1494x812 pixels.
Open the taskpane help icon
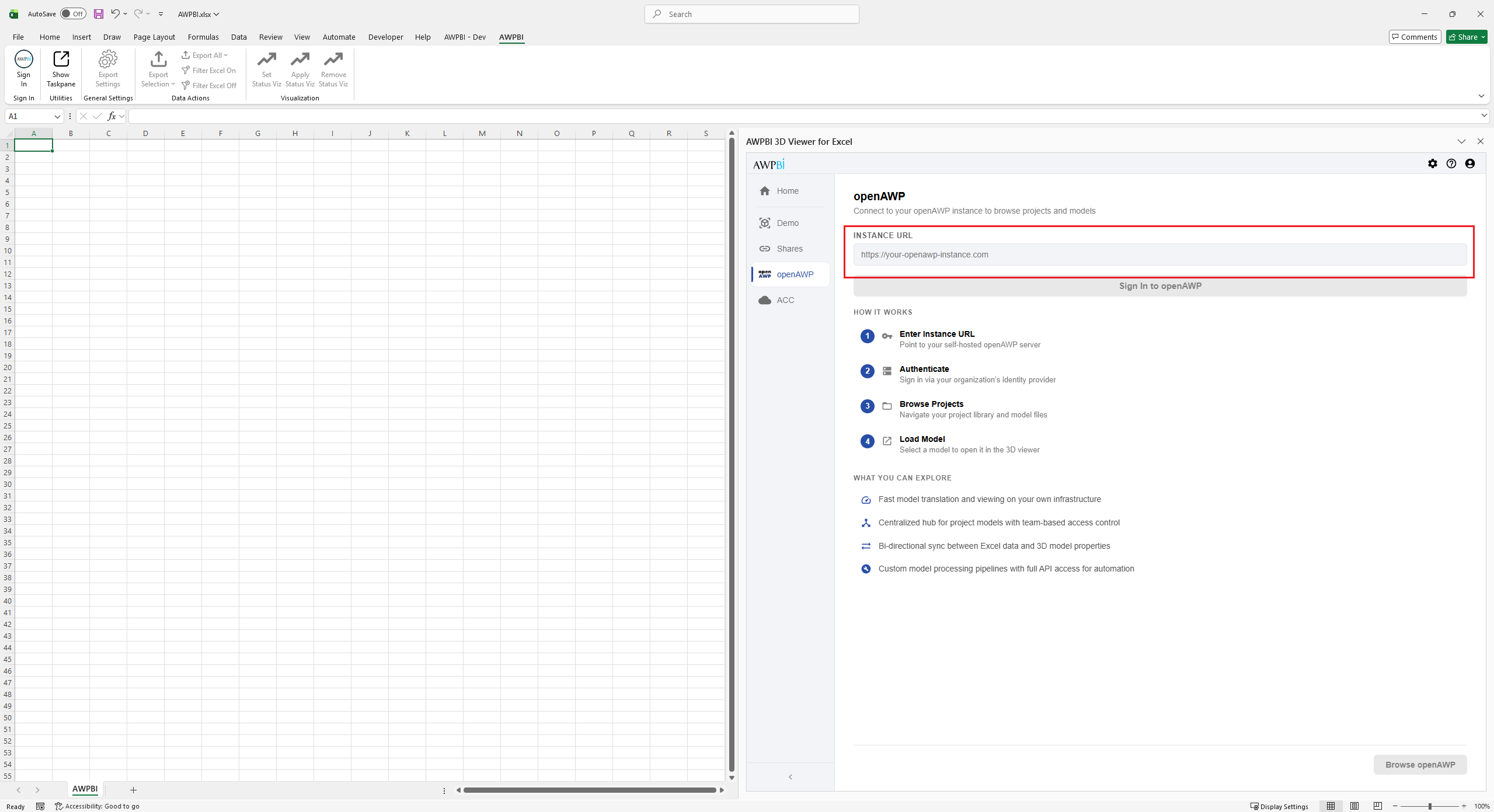click(x=1451, y=164)
